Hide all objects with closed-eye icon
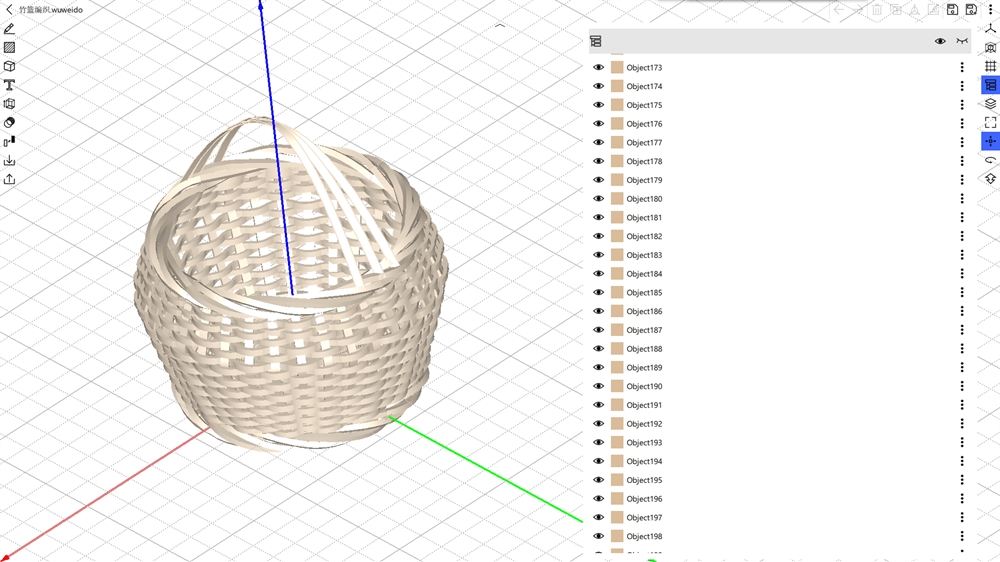Viewport: 1000px width, 562px height. [962, 42]
